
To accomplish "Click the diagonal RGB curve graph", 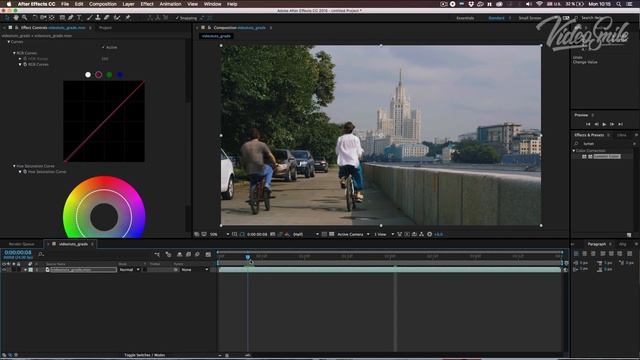I will (x=104, y=121).
